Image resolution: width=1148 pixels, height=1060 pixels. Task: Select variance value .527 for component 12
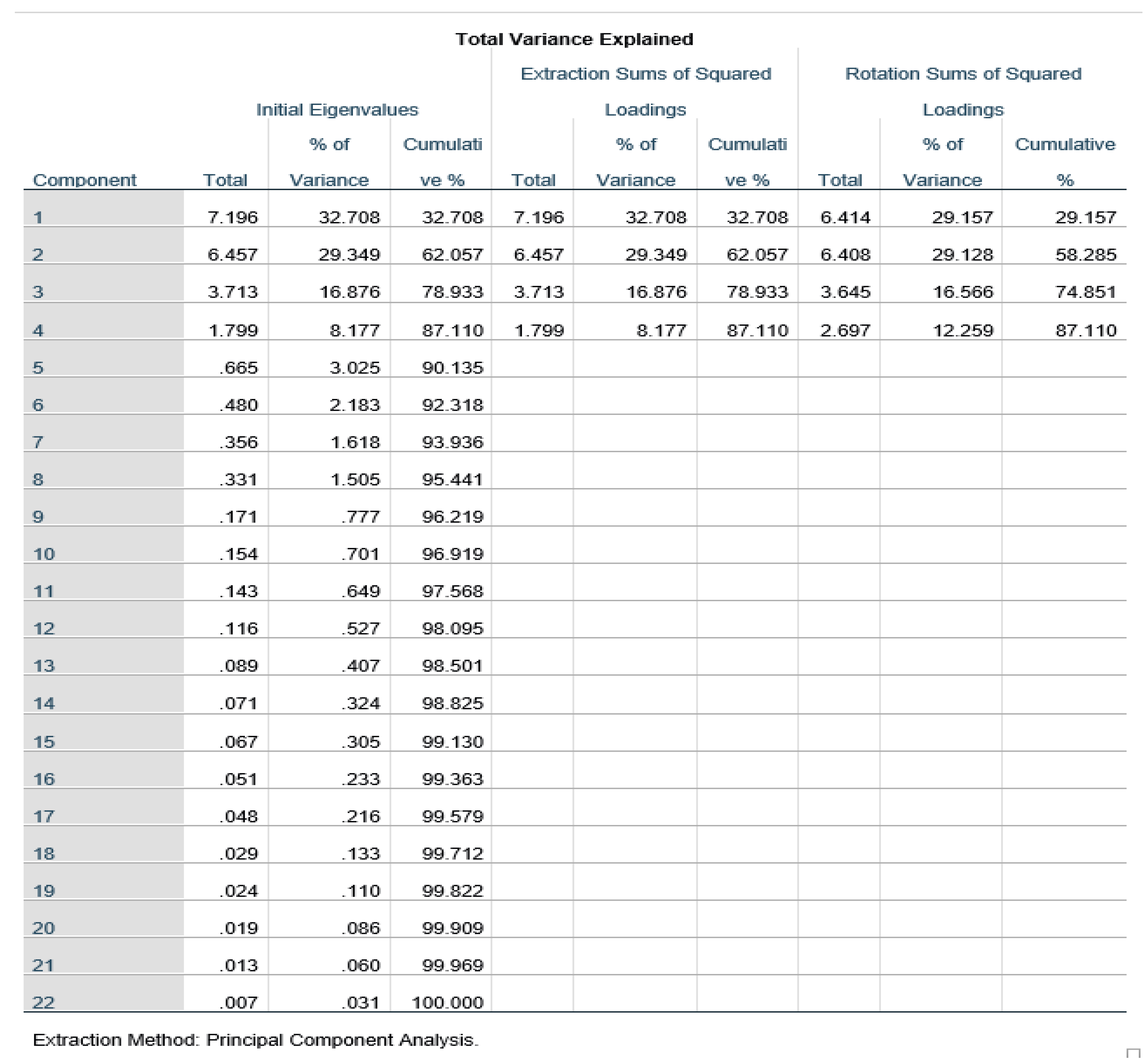360,629
